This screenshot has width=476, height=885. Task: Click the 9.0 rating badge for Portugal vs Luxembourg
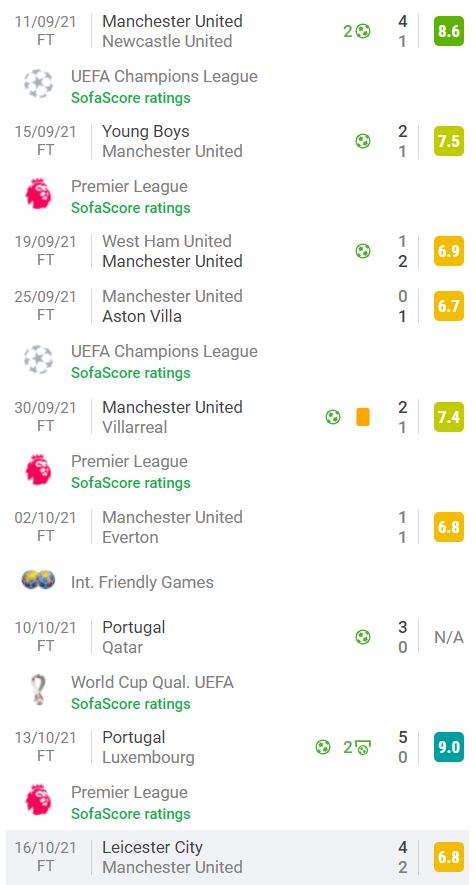tap(448, 747)
